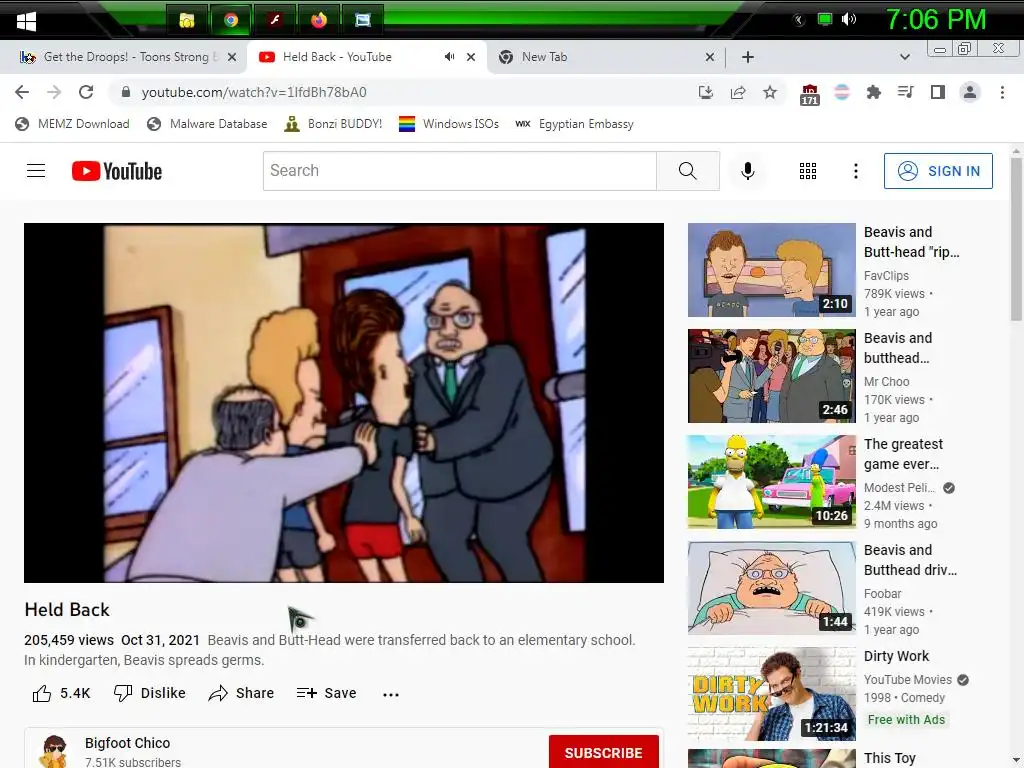Open the Flash taskbar icon

(x=275, y=20)
